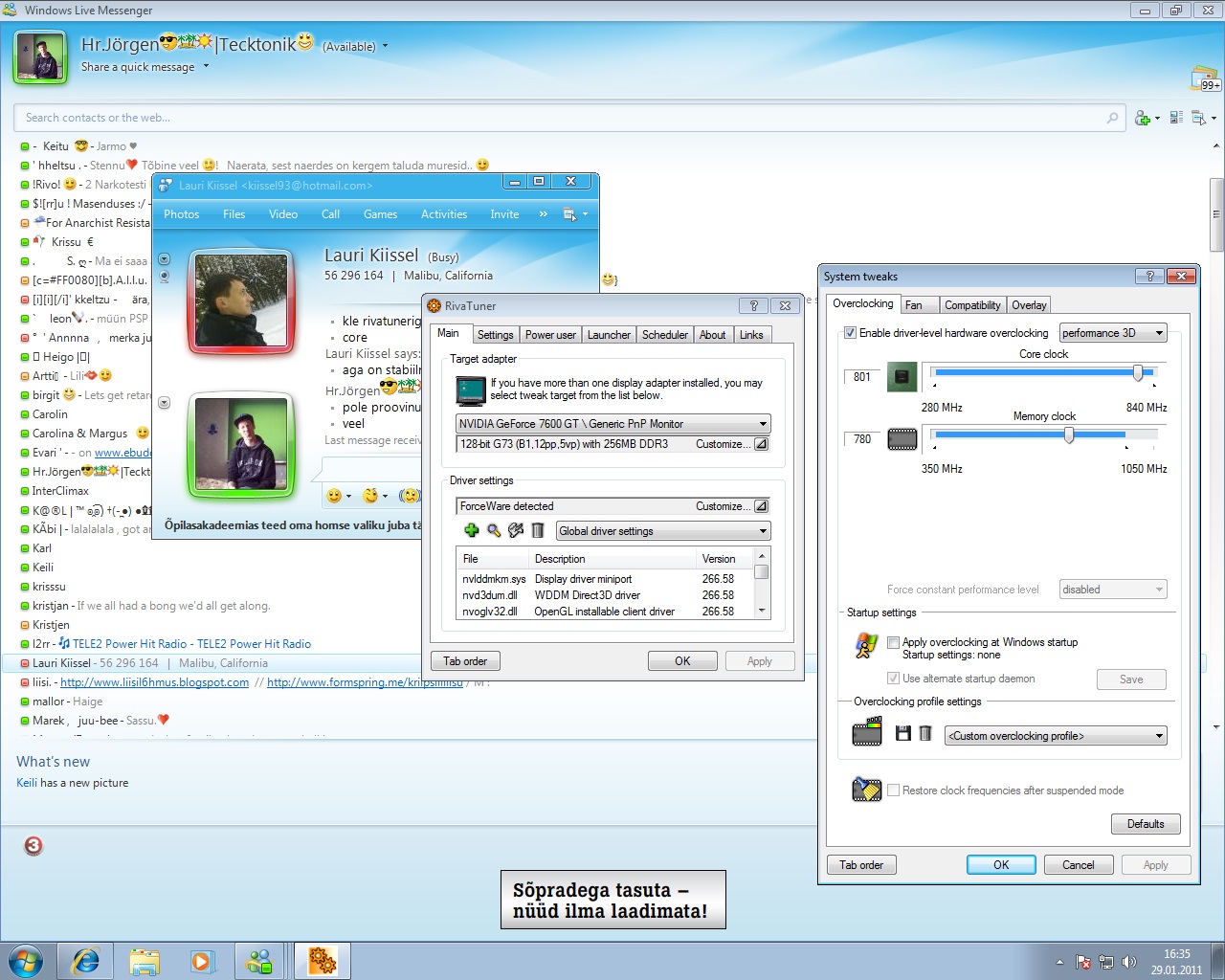Click the core clock chip icon in System tweaks
This screenshot has width=1225, height=980.
tap(902, 376)
